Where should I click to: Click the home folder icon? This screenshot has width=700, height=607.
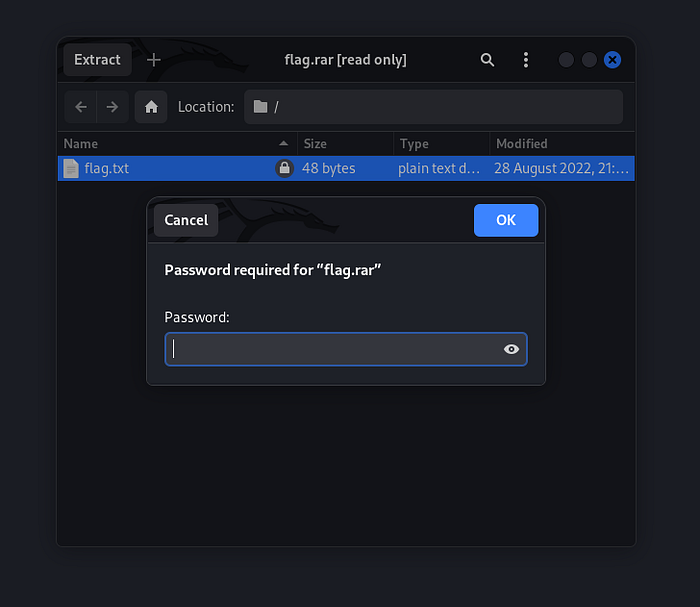[151, 107]
